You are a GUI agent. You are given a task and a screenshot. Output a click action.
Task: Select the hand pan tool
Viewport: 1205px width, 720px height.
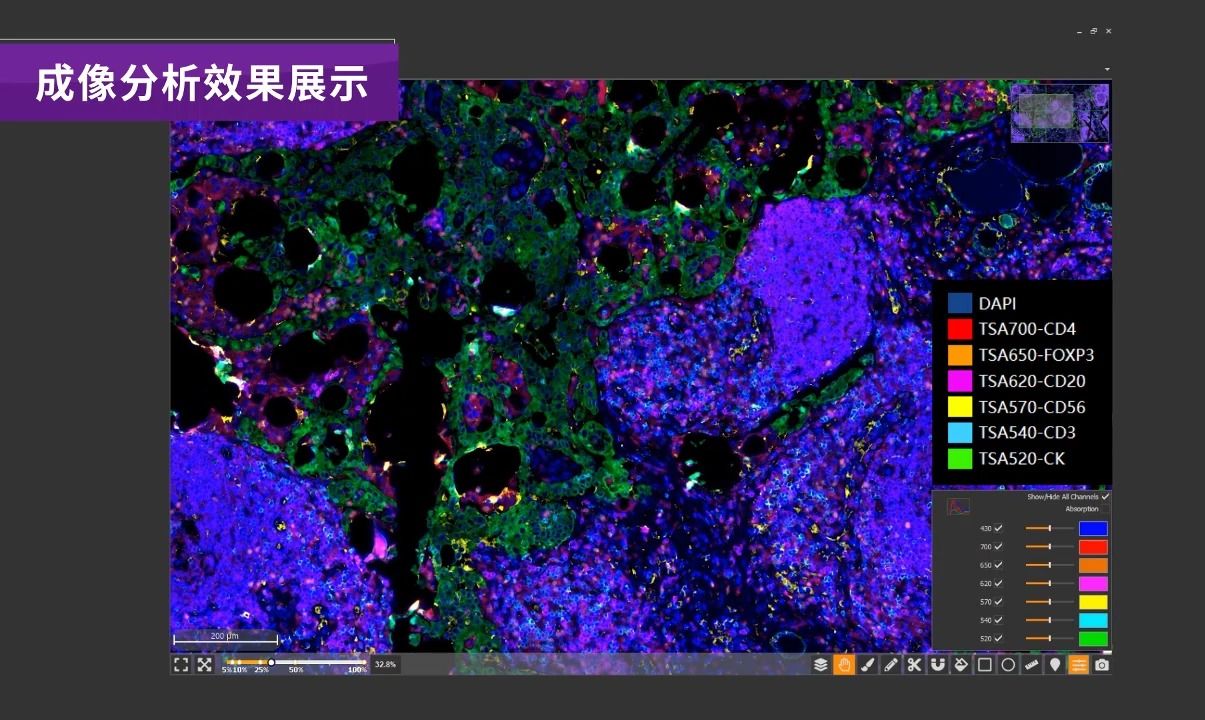tap(844, 664)
